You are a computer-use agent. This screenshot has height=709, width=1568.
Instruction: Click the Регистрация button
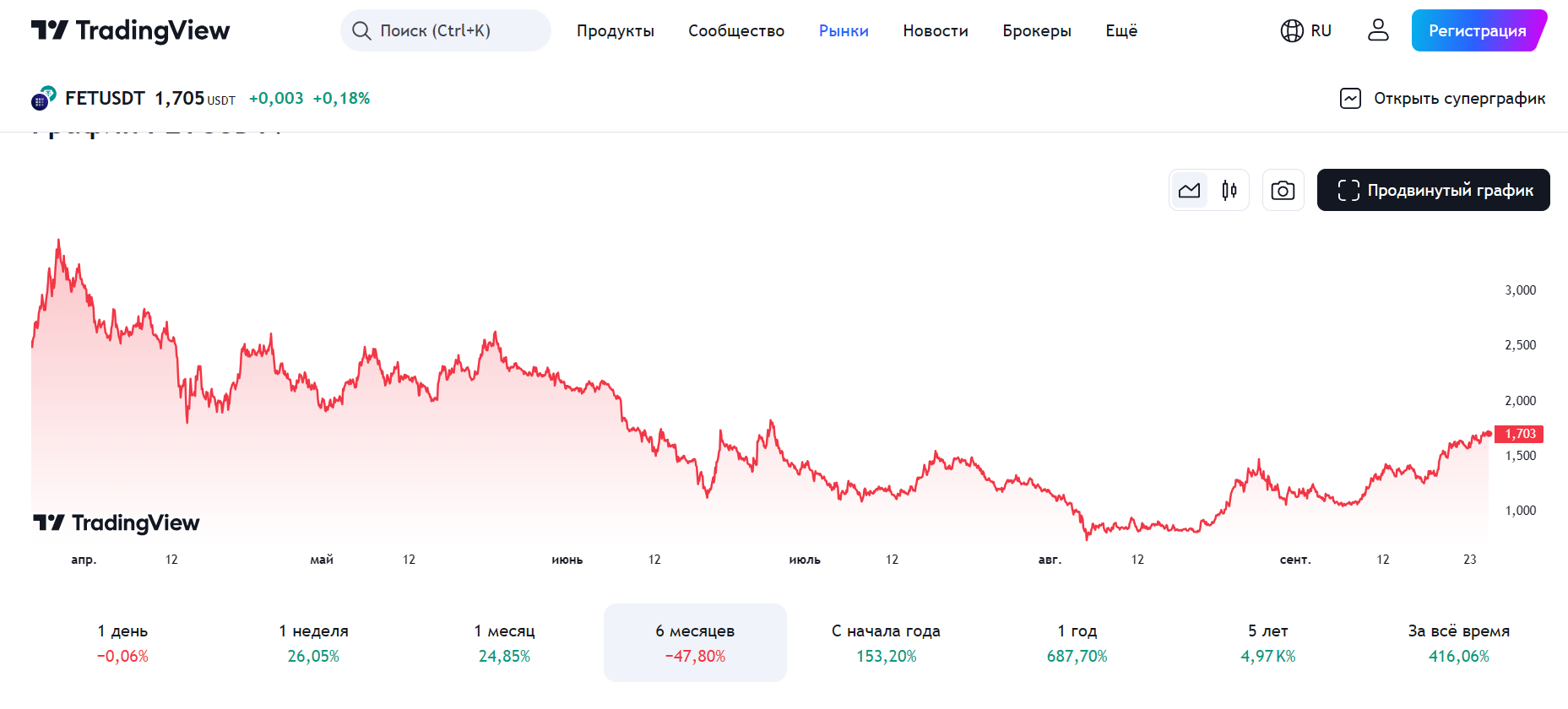pyautogui.click(x=1478, y=30)
